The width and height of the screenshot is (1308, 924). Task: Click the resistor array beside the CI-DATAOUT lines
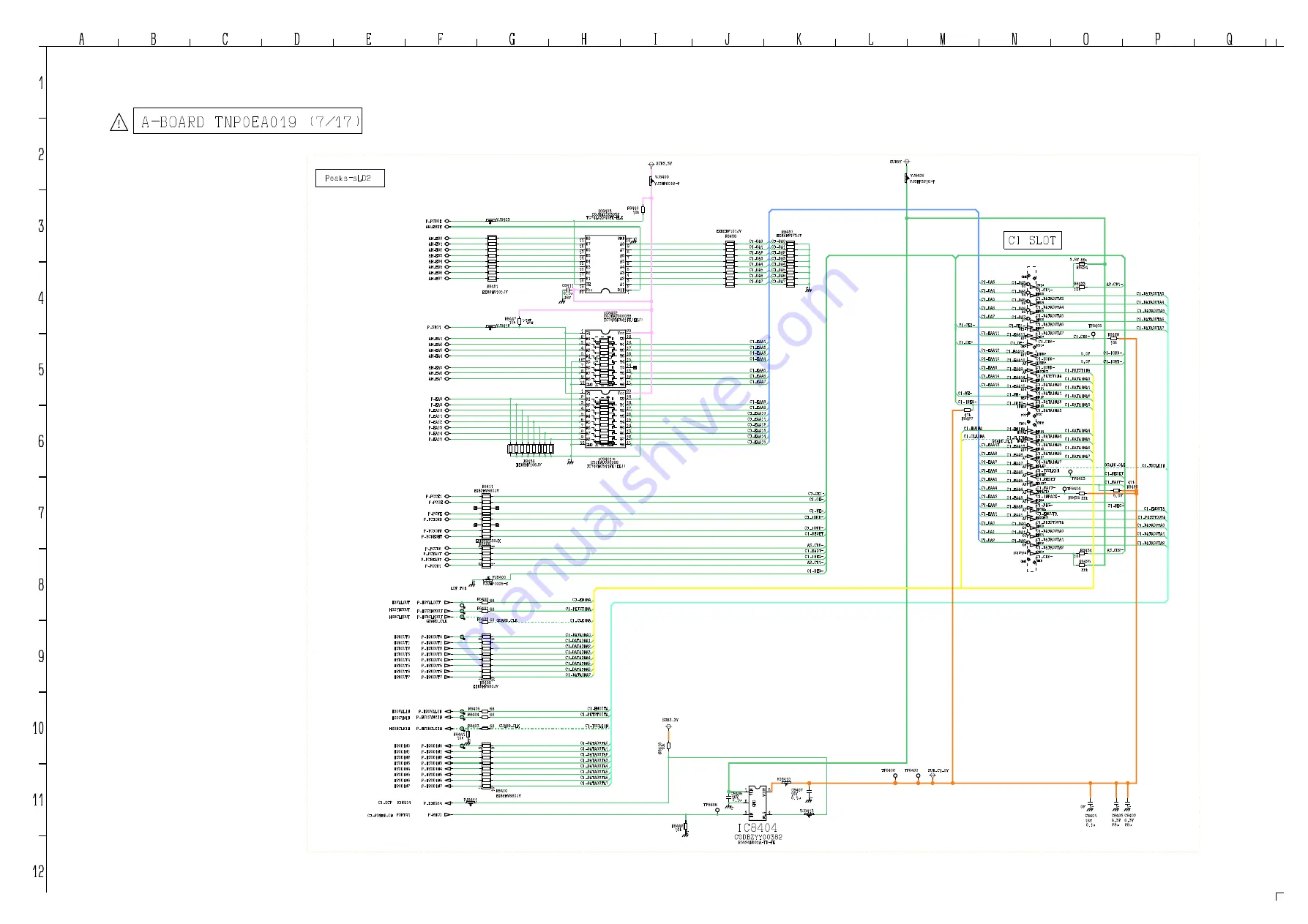click(486, 765)
